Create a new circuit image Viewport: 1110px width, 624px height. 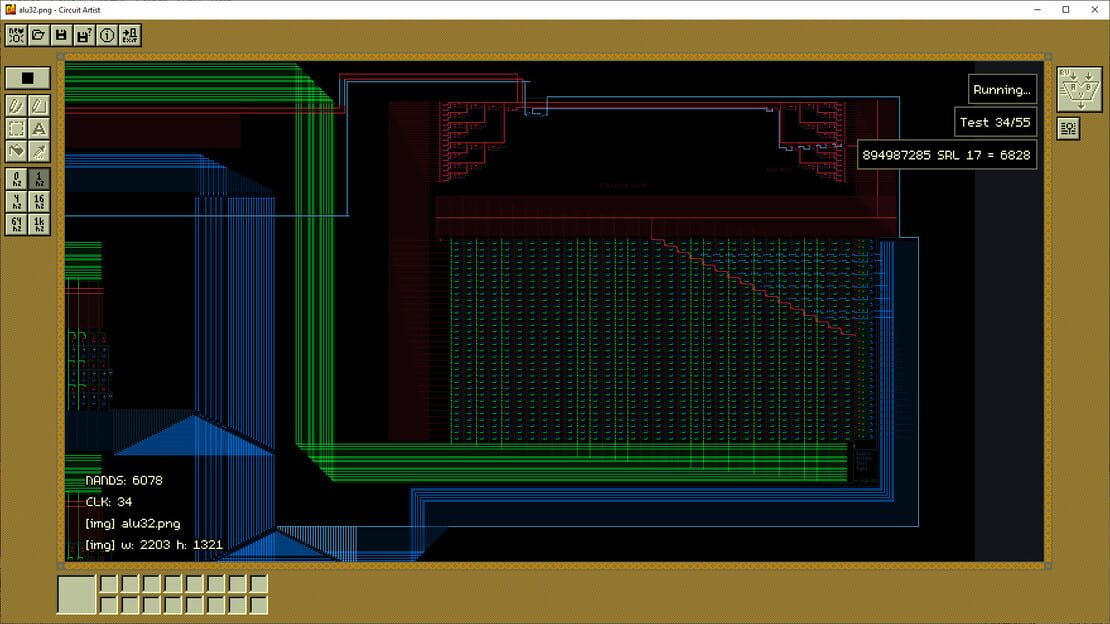point(16,35)
